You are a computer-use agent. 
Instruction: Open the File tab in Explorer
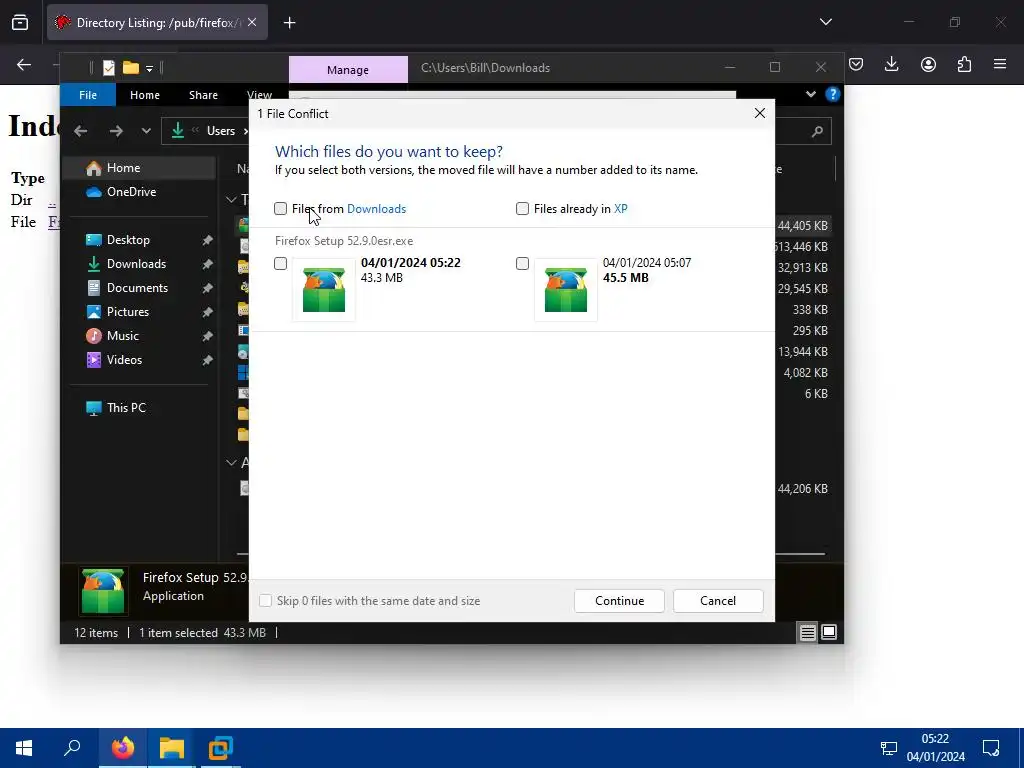[x=88, y=95]
